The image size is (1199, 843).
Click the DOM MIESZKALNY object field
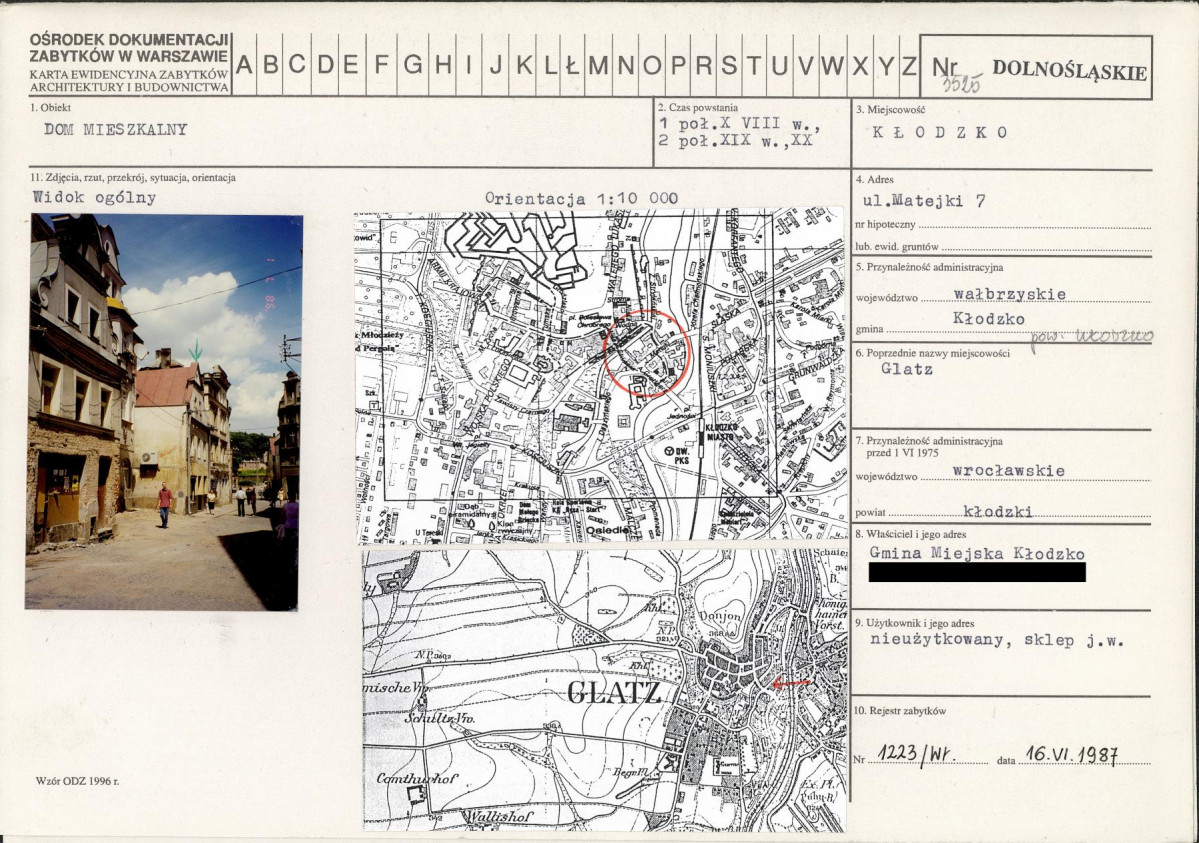pyautogui.click(x=115, y=129)
